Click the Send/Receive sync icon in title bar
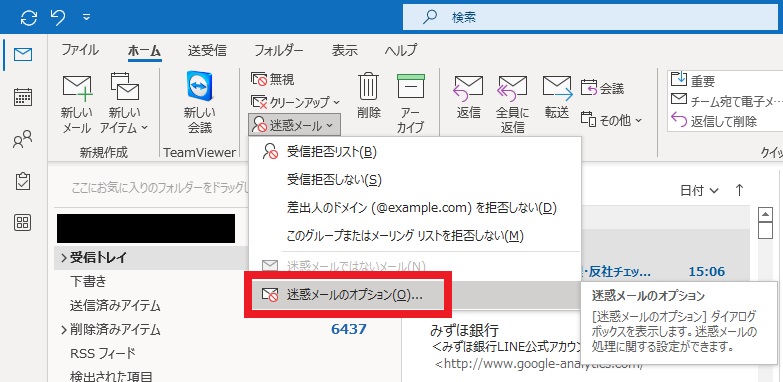Image resolution: width=783 pixels, height=382 pixels. (29, 18)
